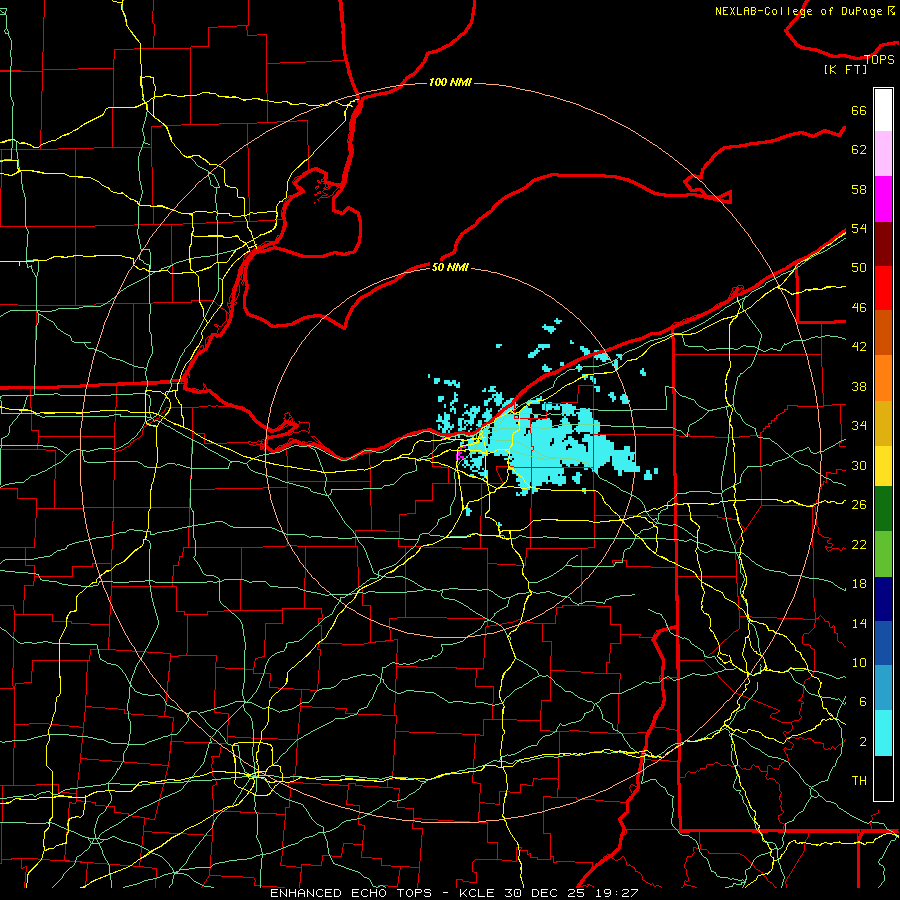Screen dimensions: 900x900
Task: Click the legend value '66'
Action: point(859,110)
